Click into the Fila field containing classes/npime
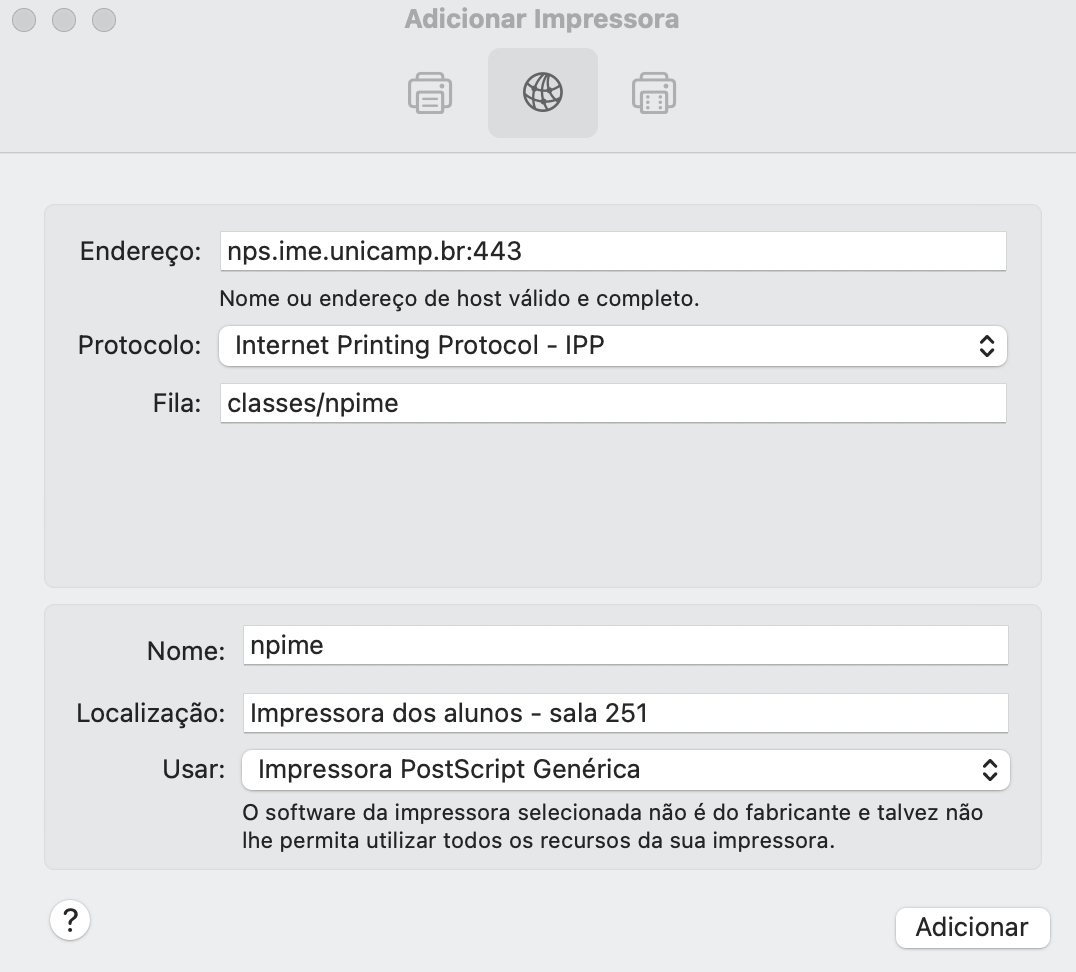This screenshot has height=972, width=1076. coord(613,403)
